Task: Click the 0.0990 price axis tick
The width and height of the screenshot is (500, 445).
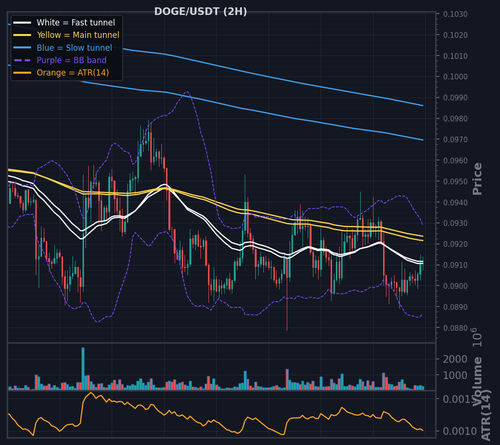Action: tap(455, 98)
